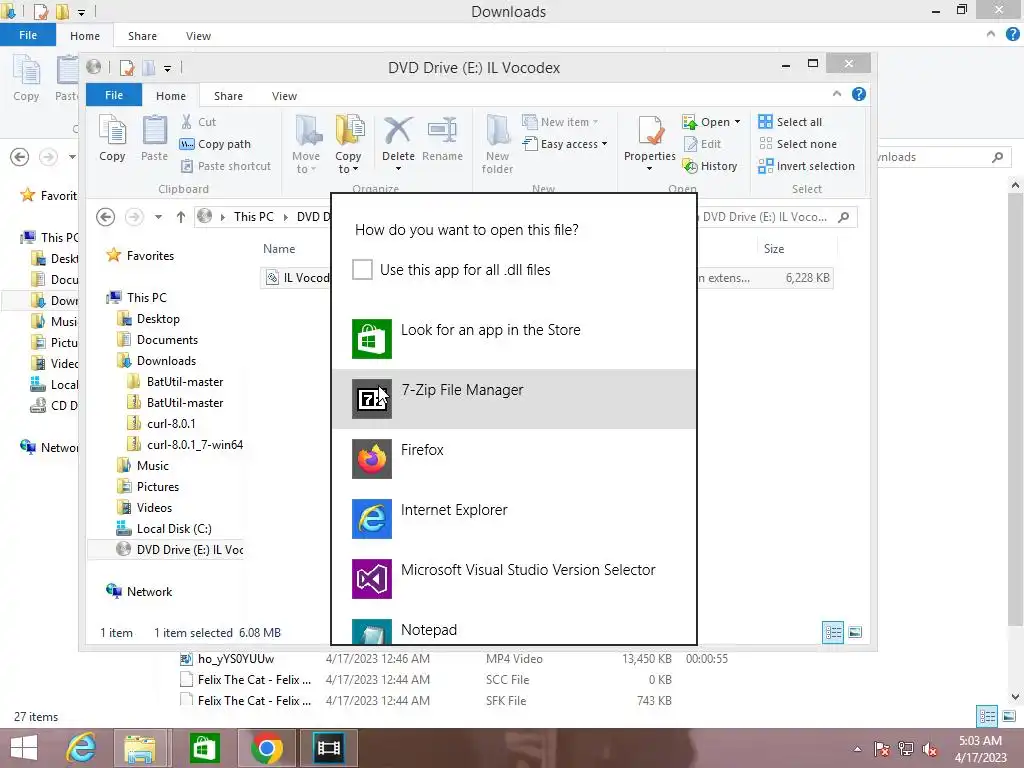This screenshot has height=768, width=1024.
Task: Click Edit in the Open group
Action: [703, 144]
